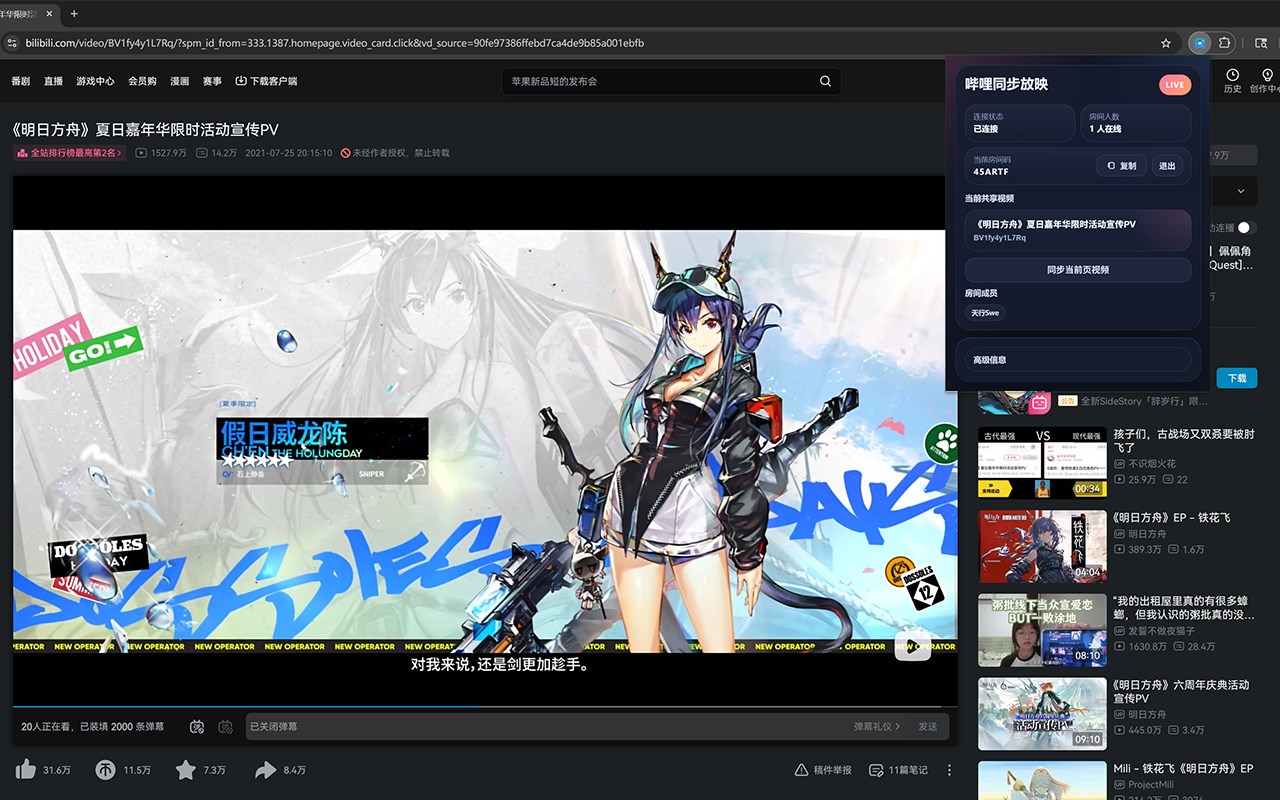1280x800 pixels.
Task: Click the LIVE badge in sync panel
Action: (1175, 85)
